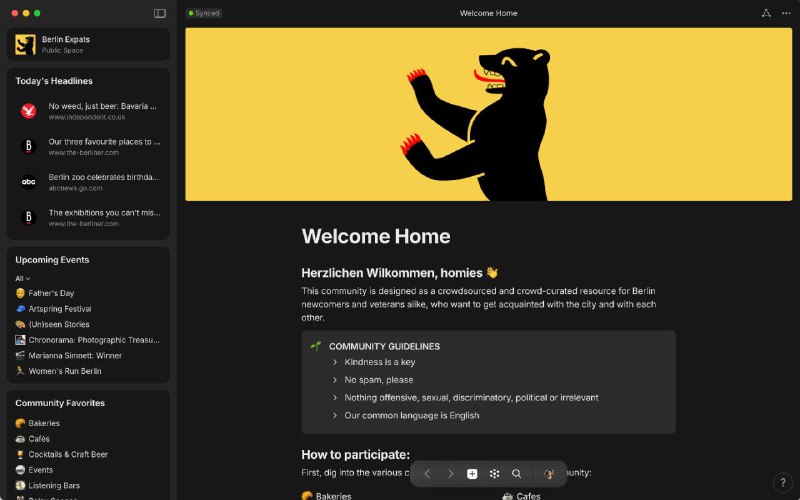The height and width of the screenshot is (500, 800).
Task: Click the forward arrow in bottom toolbar
Action: click(450, 474)
